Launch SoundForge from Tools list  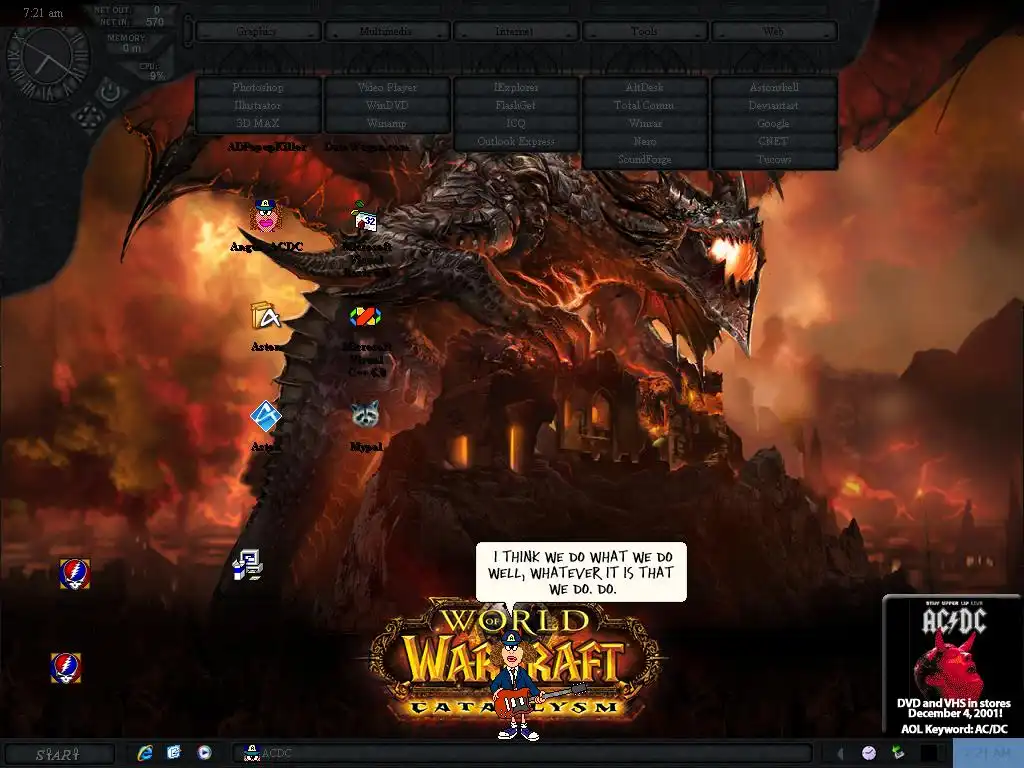(x=645, y=159)
